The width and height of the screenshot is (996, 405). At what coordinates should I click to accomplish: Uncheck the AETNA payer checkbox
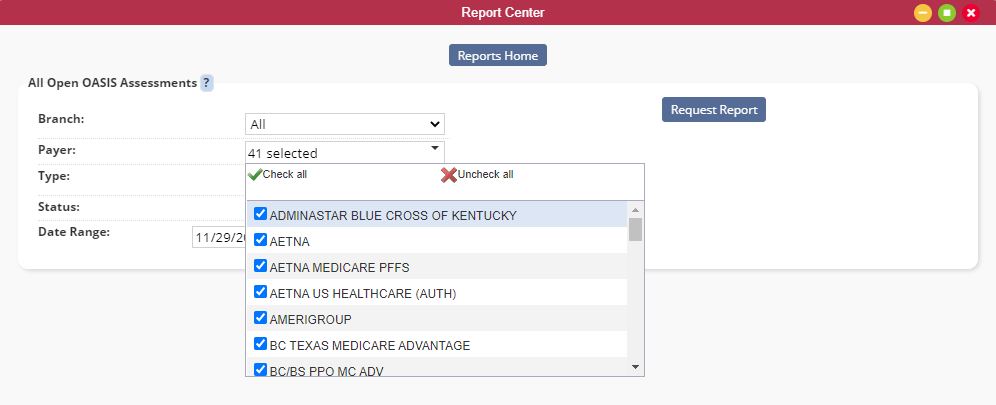(x=260, y=240)
